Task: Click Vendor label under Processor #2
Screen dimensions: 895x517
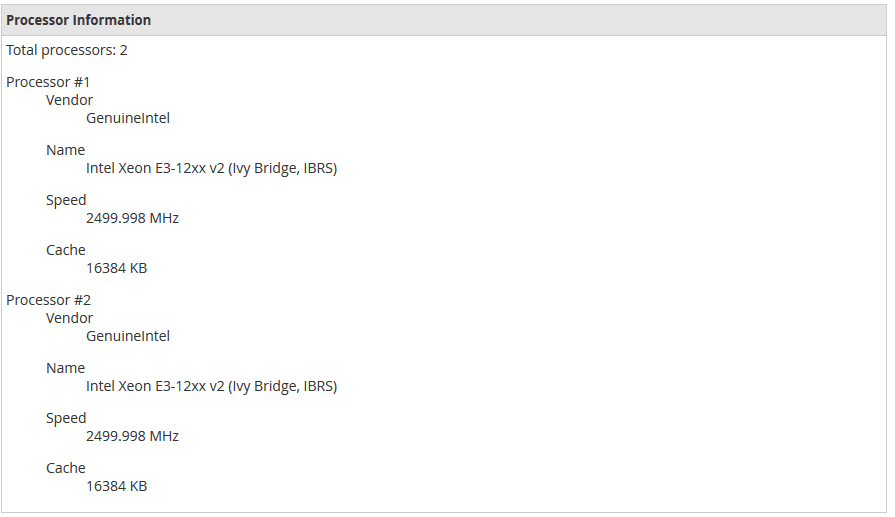Action: point(69,318)
